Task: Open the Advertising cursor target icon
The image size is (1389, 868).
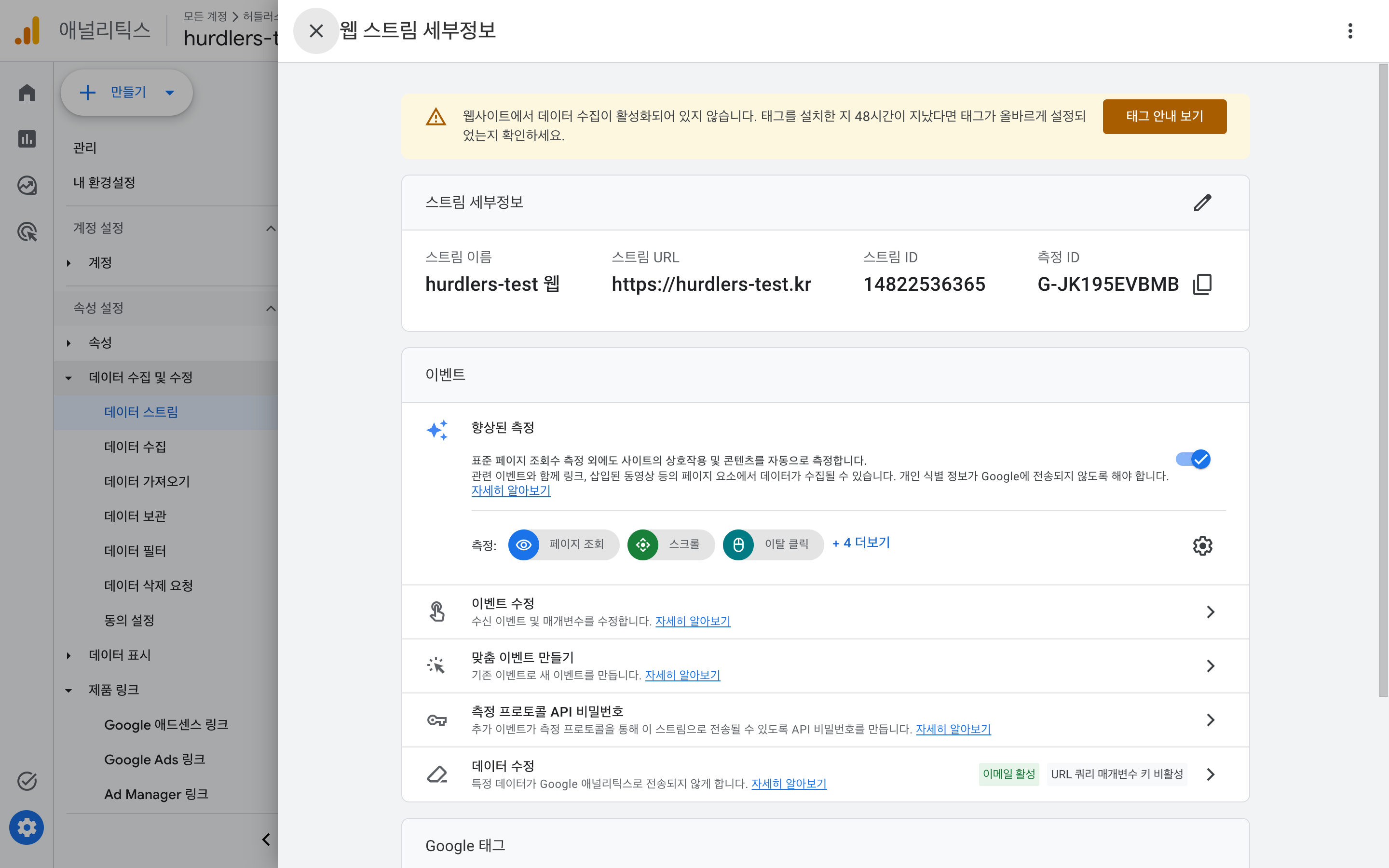Action: (x=27, y=231)
